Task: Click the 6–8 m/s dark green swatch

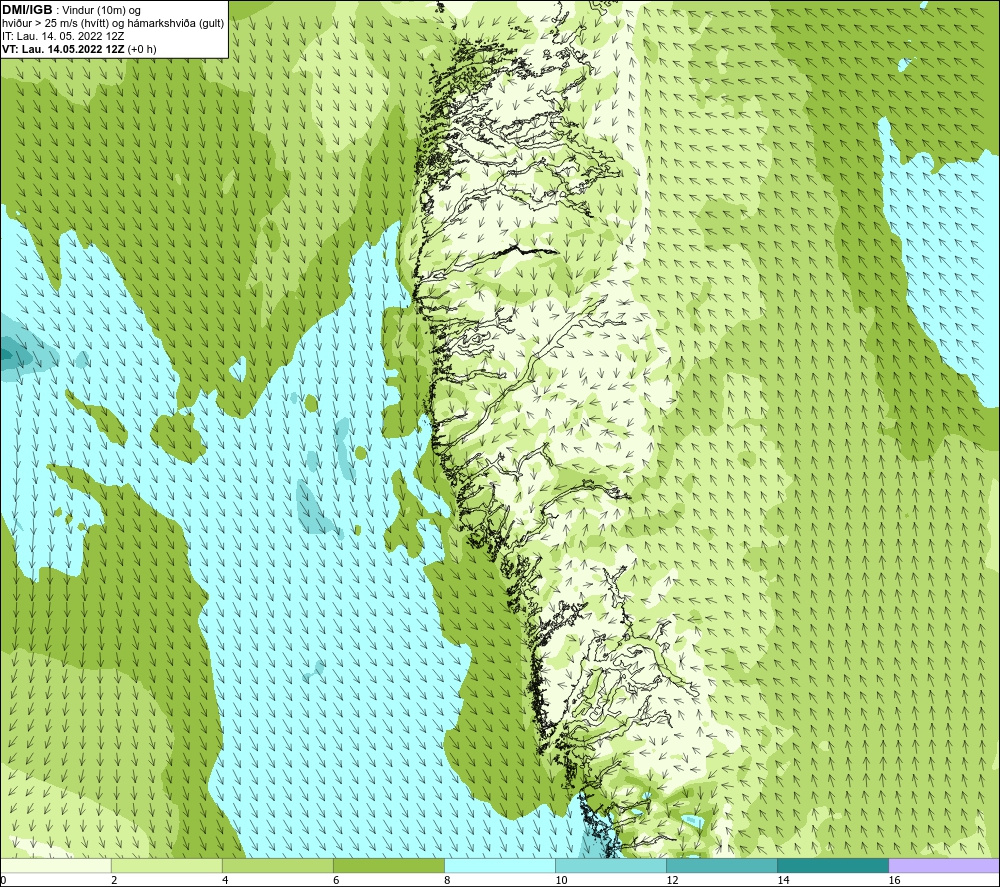Action: click(x=388, y=866)
